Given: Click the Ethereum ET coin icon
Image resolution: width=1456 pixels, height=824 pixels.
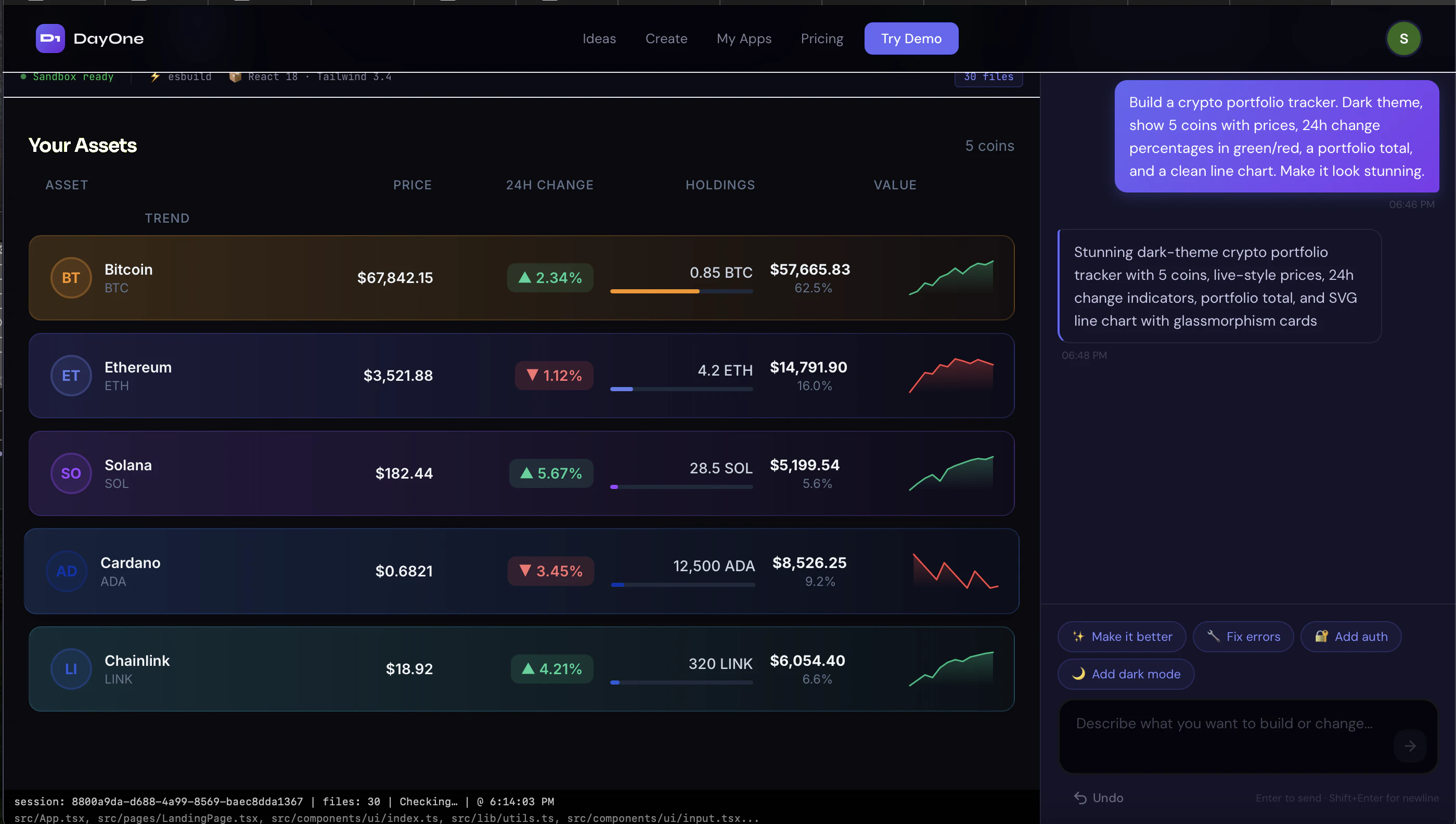Looking at the screenshot, I should pos(71,376).
